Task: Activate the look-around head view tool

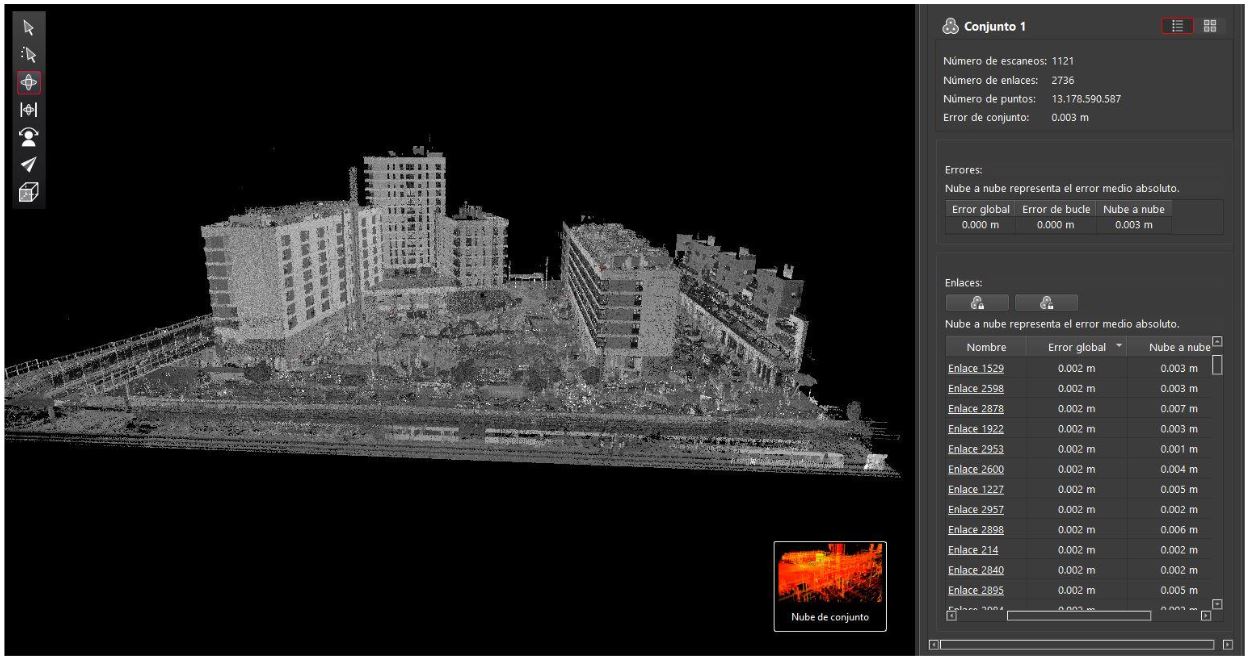Action: [x=29, y=138]
